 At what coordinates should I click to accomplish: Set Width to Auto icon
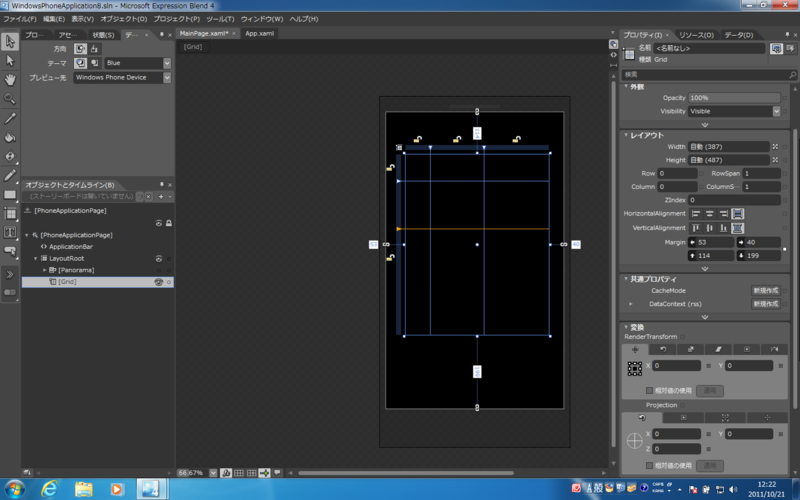[775, 146]
